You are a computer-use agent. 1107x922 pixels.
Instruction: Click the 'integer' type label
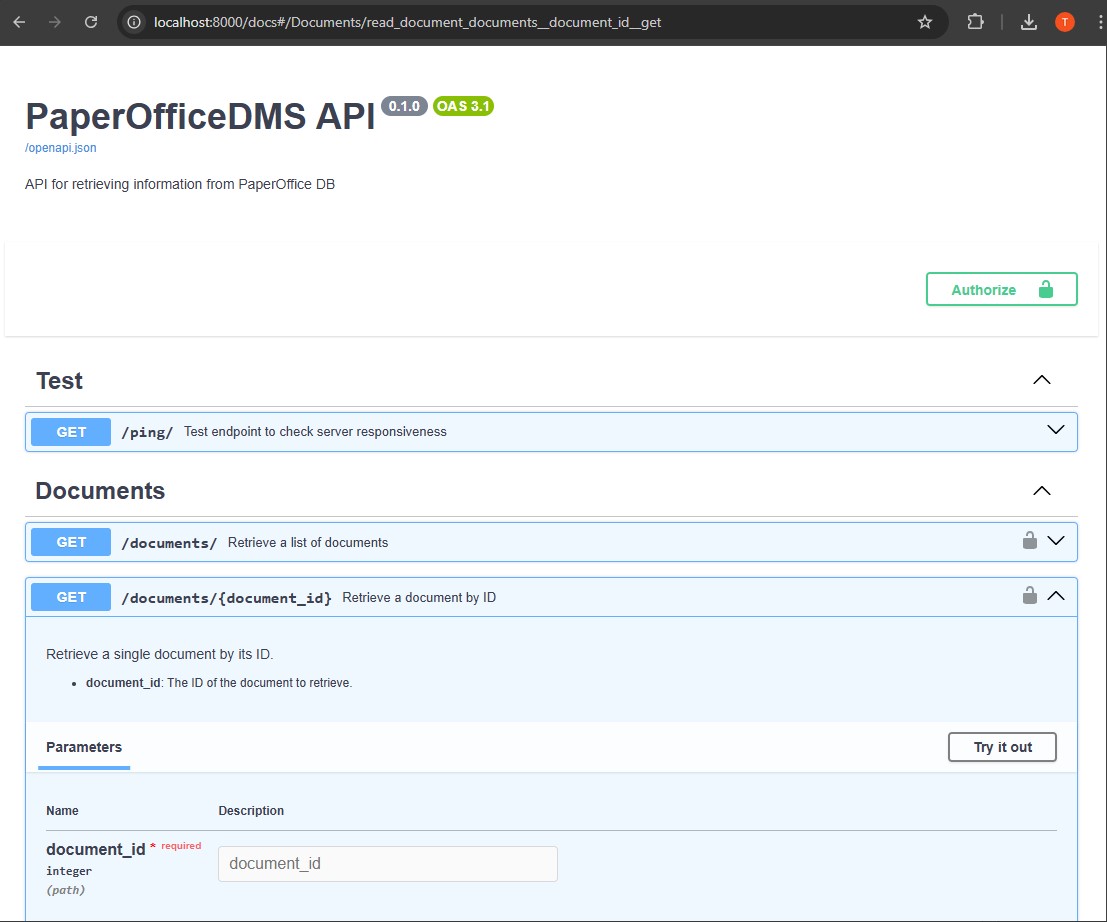point(69,871)
